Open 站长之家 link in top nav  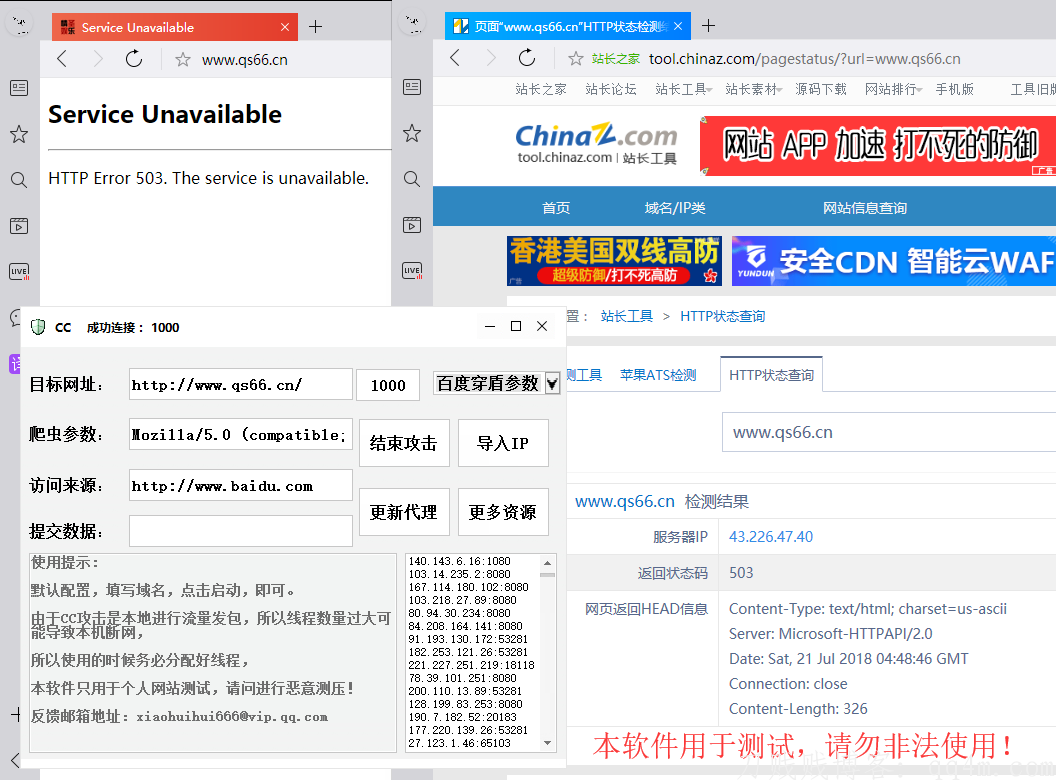click(541, 89)
